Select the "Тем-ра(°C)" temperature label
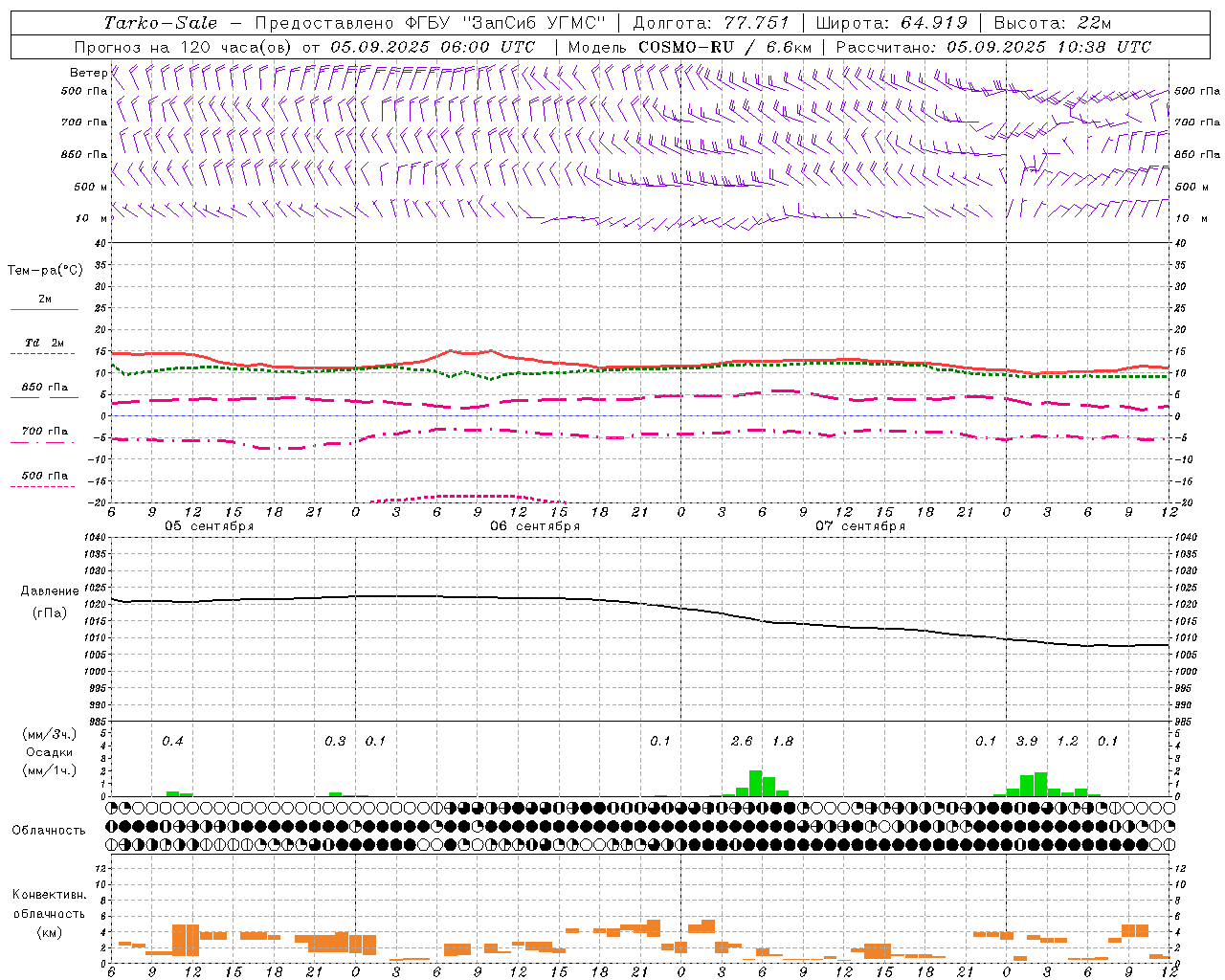 point(45,271)
